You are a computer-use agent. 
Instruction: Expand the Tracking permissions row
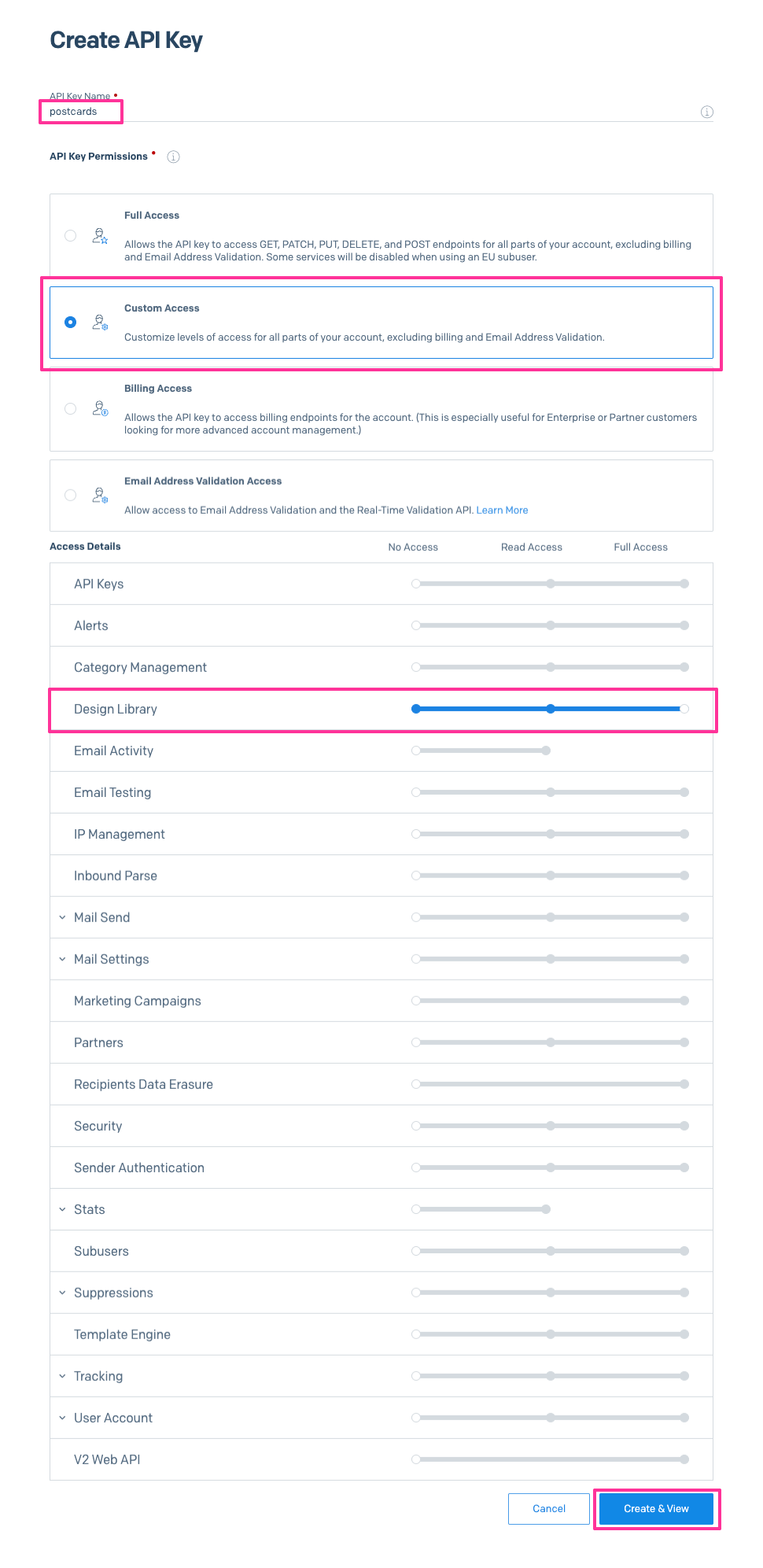(x=62, y=1376)
